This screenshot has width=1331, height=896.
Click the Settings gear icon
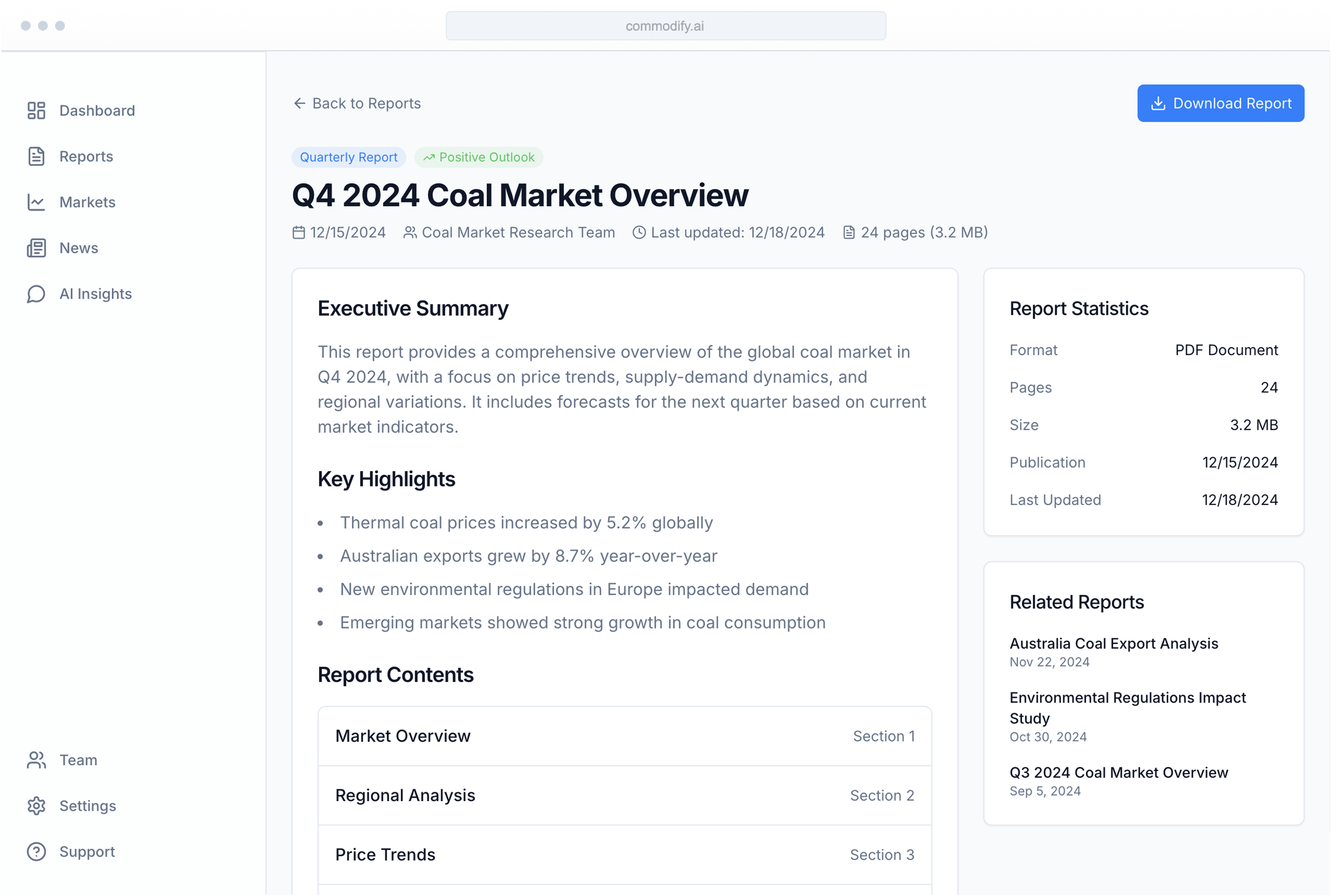point(36,805)
